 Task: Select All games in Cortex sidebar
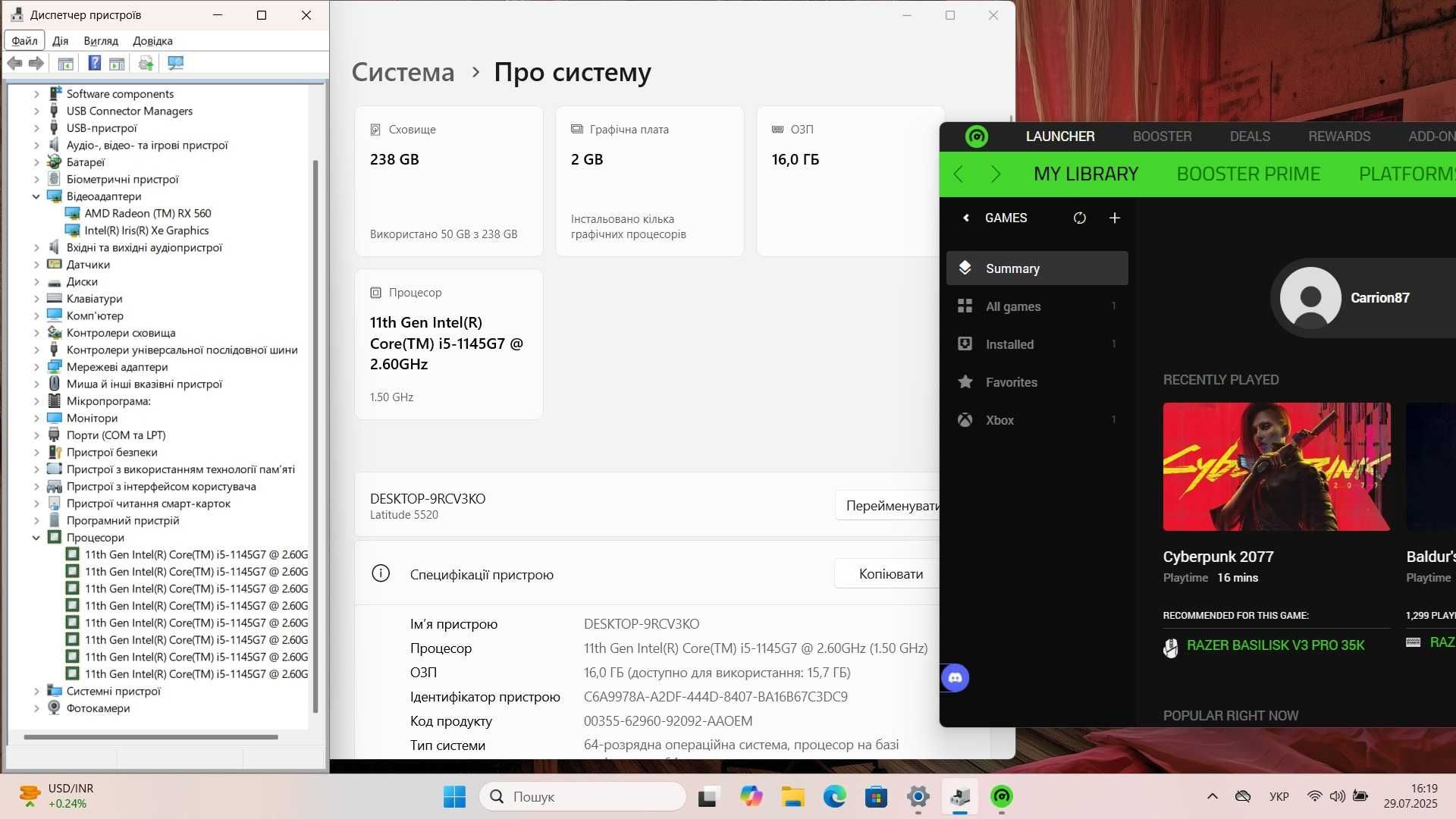click(x=1037, y=306)
